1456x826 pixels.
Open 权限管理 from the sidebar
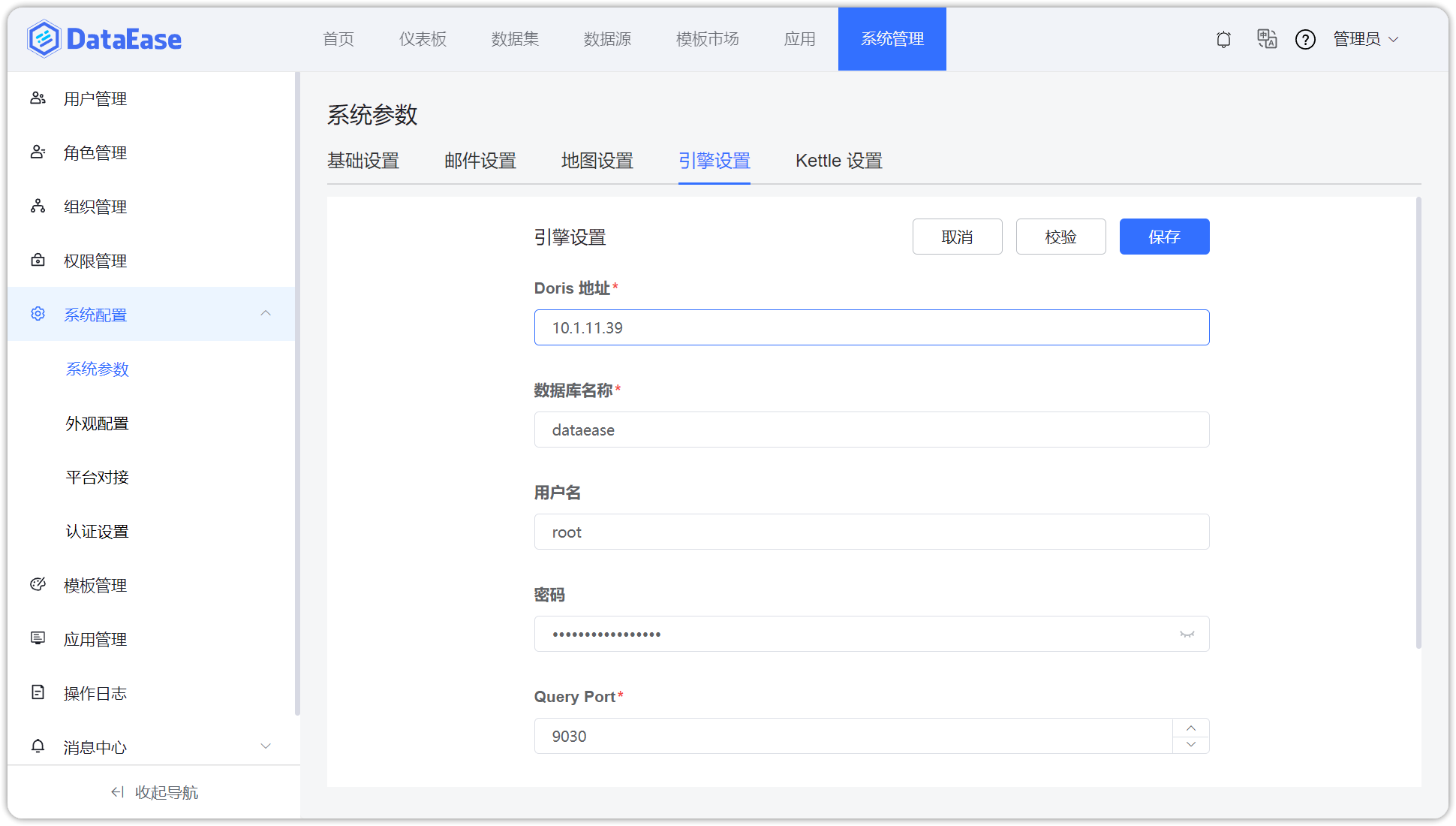(x=95, y=261)
